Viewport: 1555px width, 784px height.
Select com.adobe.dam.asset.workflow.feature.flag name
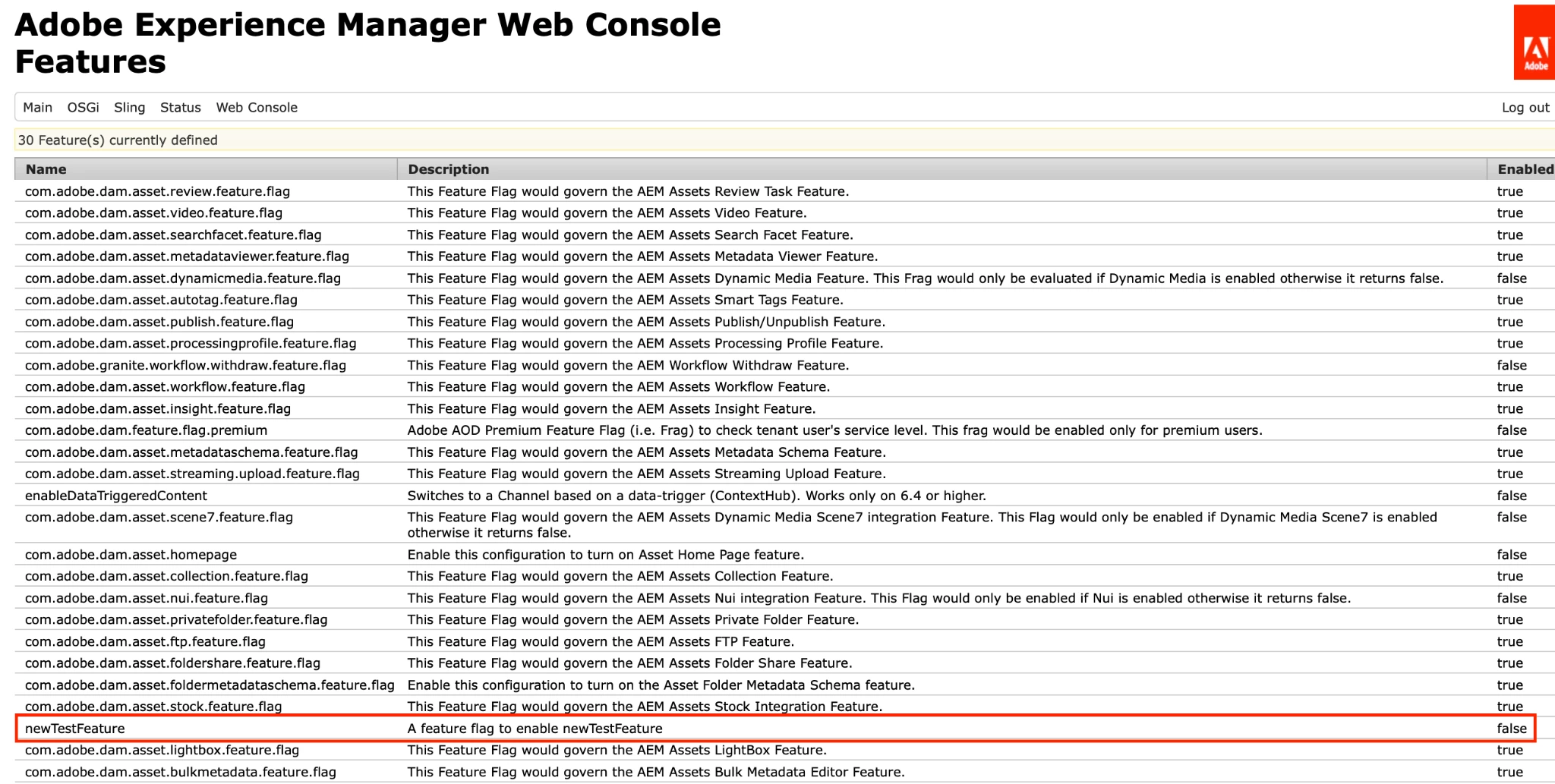coord(165,387)
